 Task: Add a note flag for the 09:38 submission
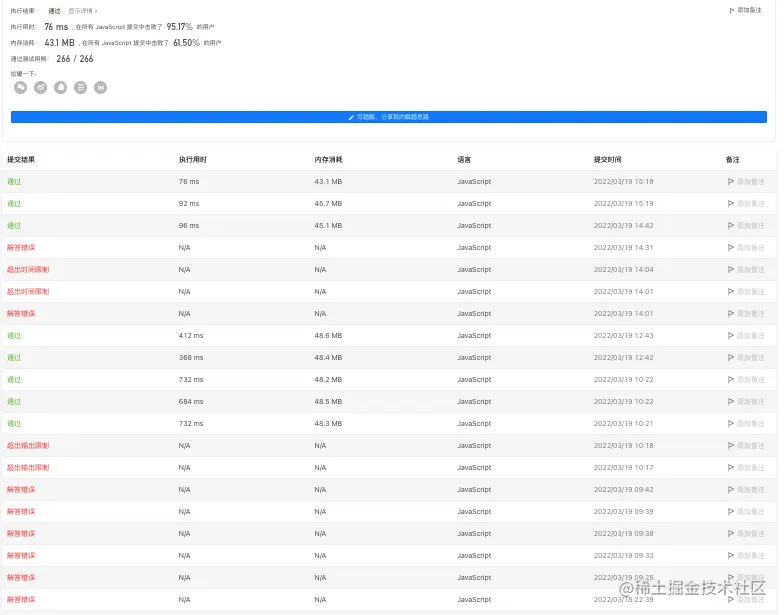tap(746, 534)
